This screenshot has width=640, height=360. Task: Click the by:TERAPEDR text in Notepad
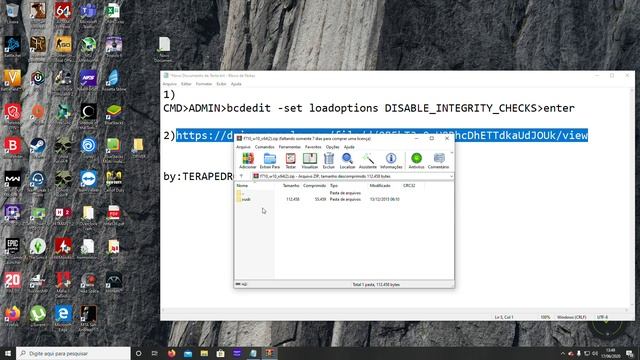click(x=198, y=176)
